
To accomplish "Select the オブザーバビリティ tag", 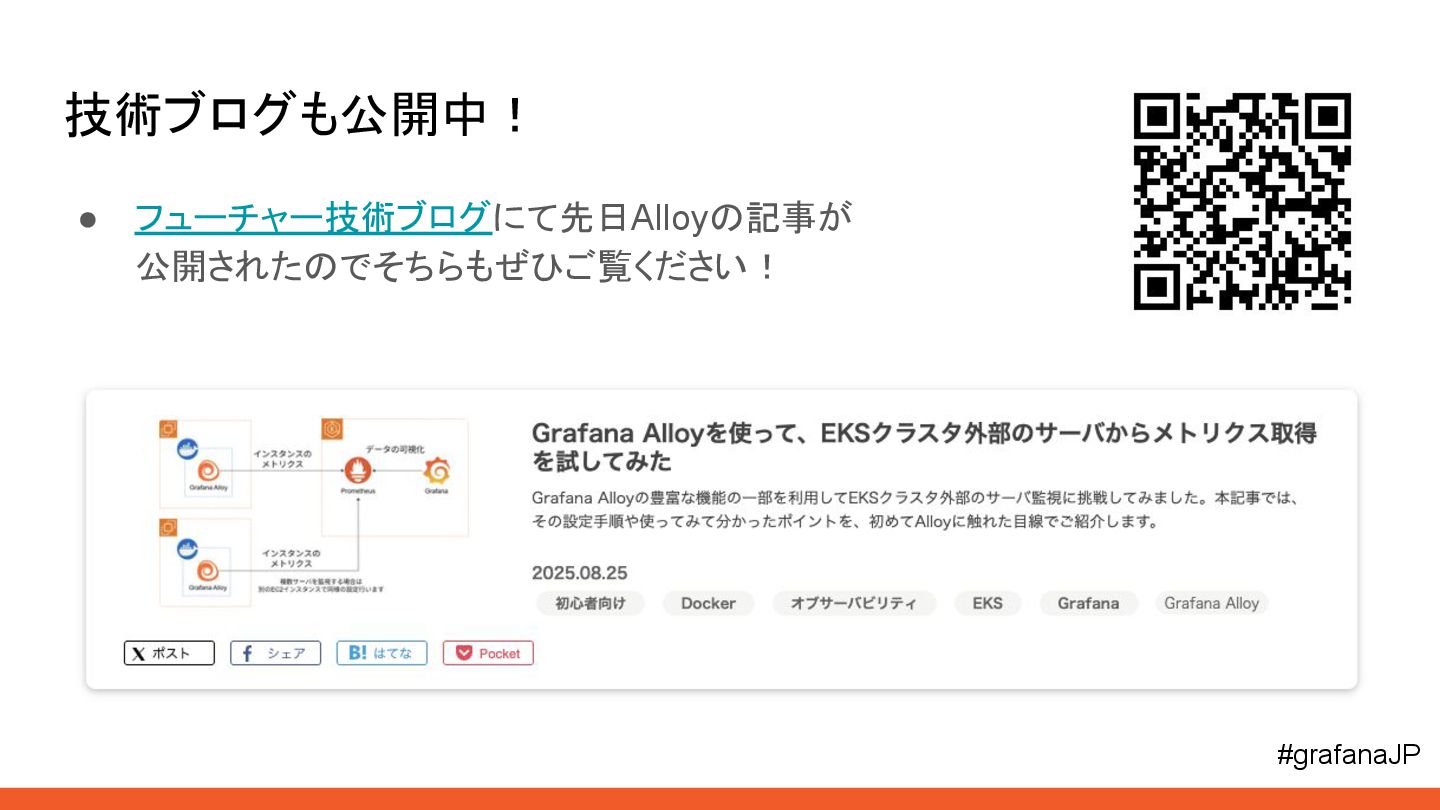I will pyautogui.click(x=853, y=603).
